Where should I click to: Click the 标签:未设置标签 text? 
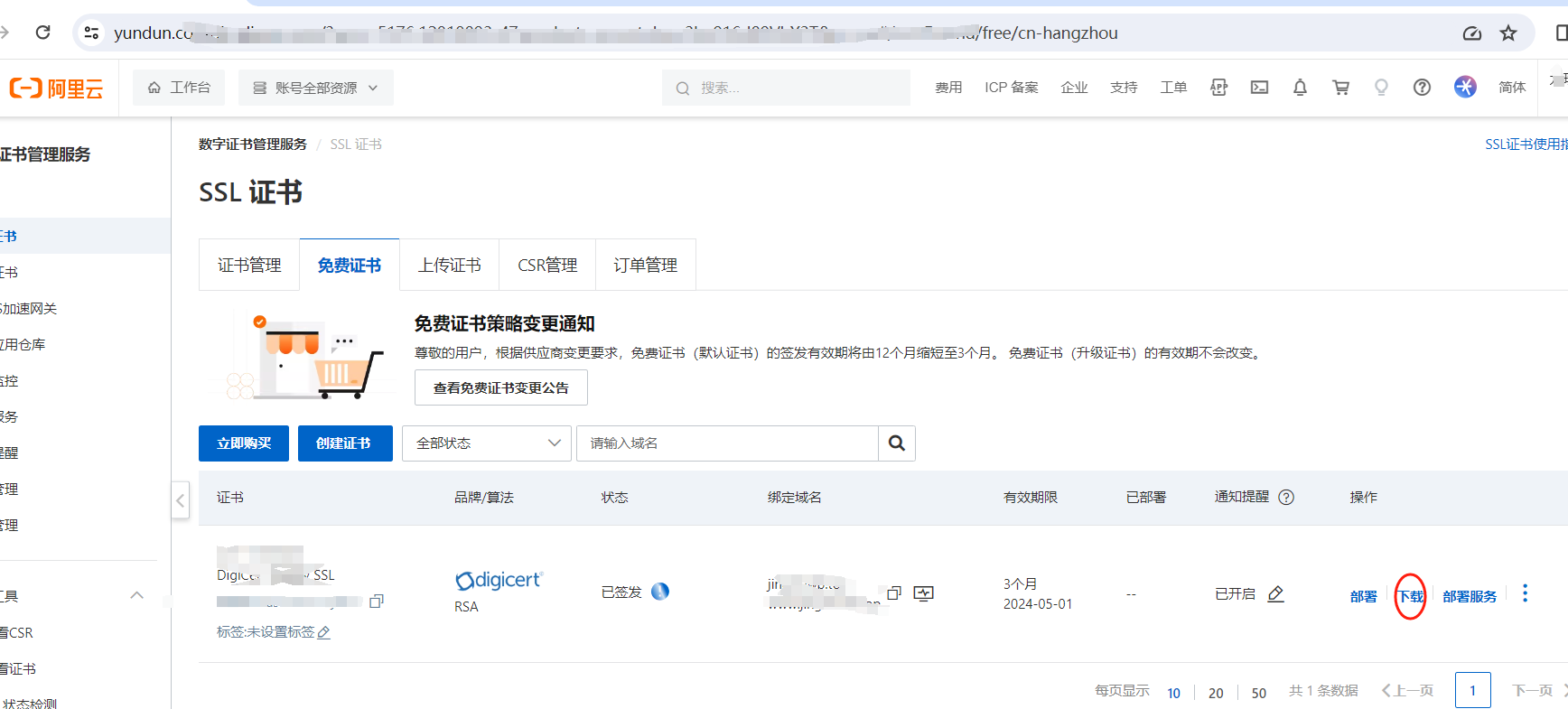tap(266, 632)
